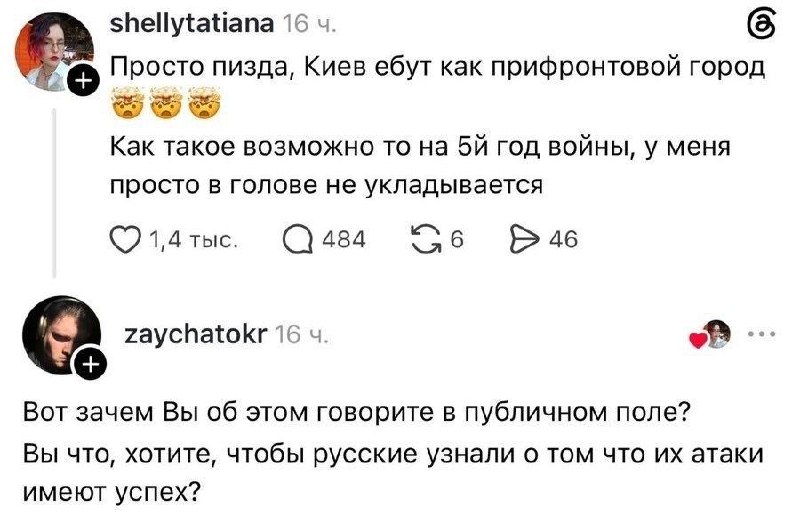Click the 1,4 тыс. likes count
800x531 pixels.
pos(194,240)
